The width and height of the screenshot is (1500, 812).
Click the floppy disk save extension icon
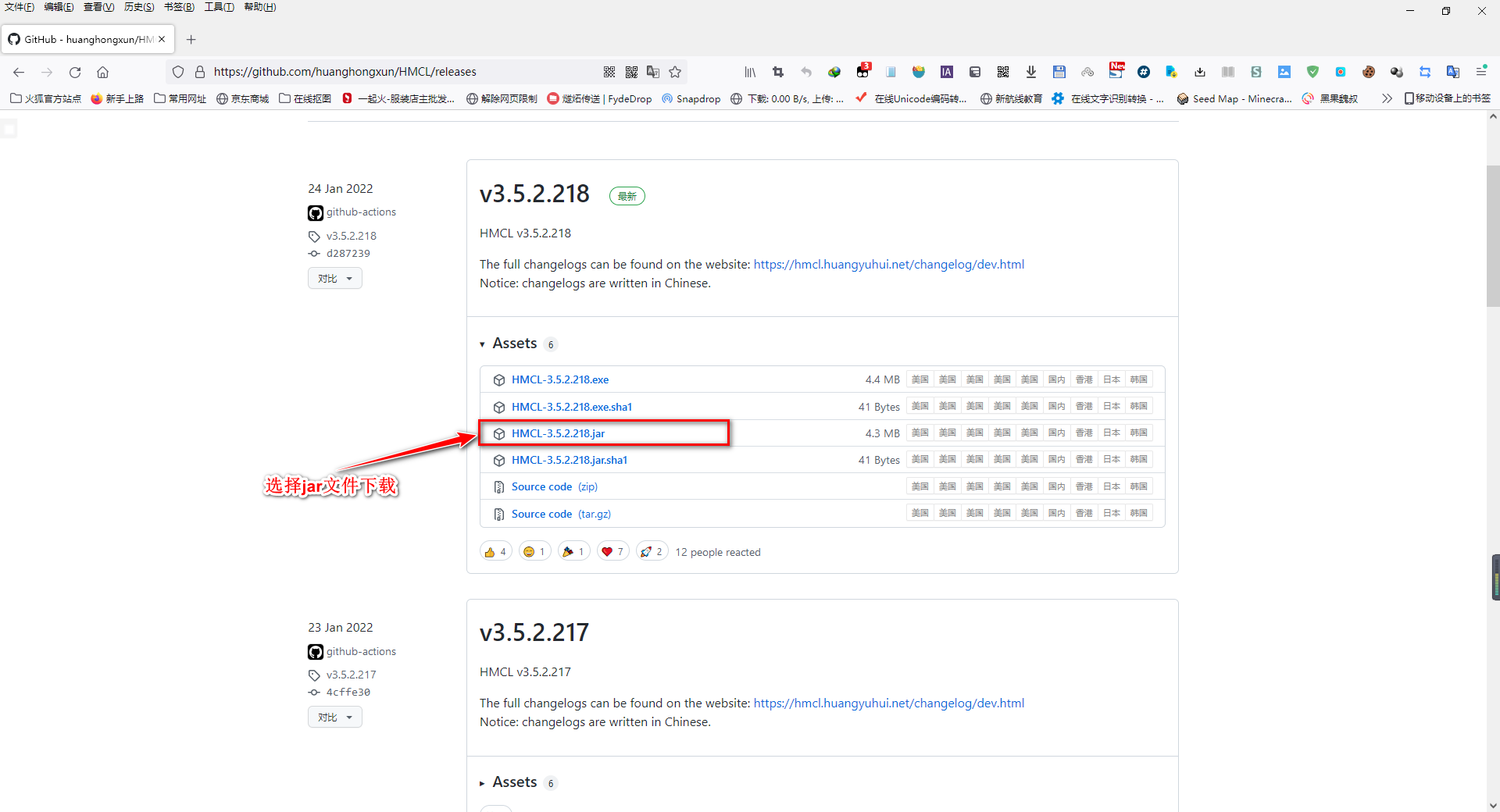coord(1059,72)
